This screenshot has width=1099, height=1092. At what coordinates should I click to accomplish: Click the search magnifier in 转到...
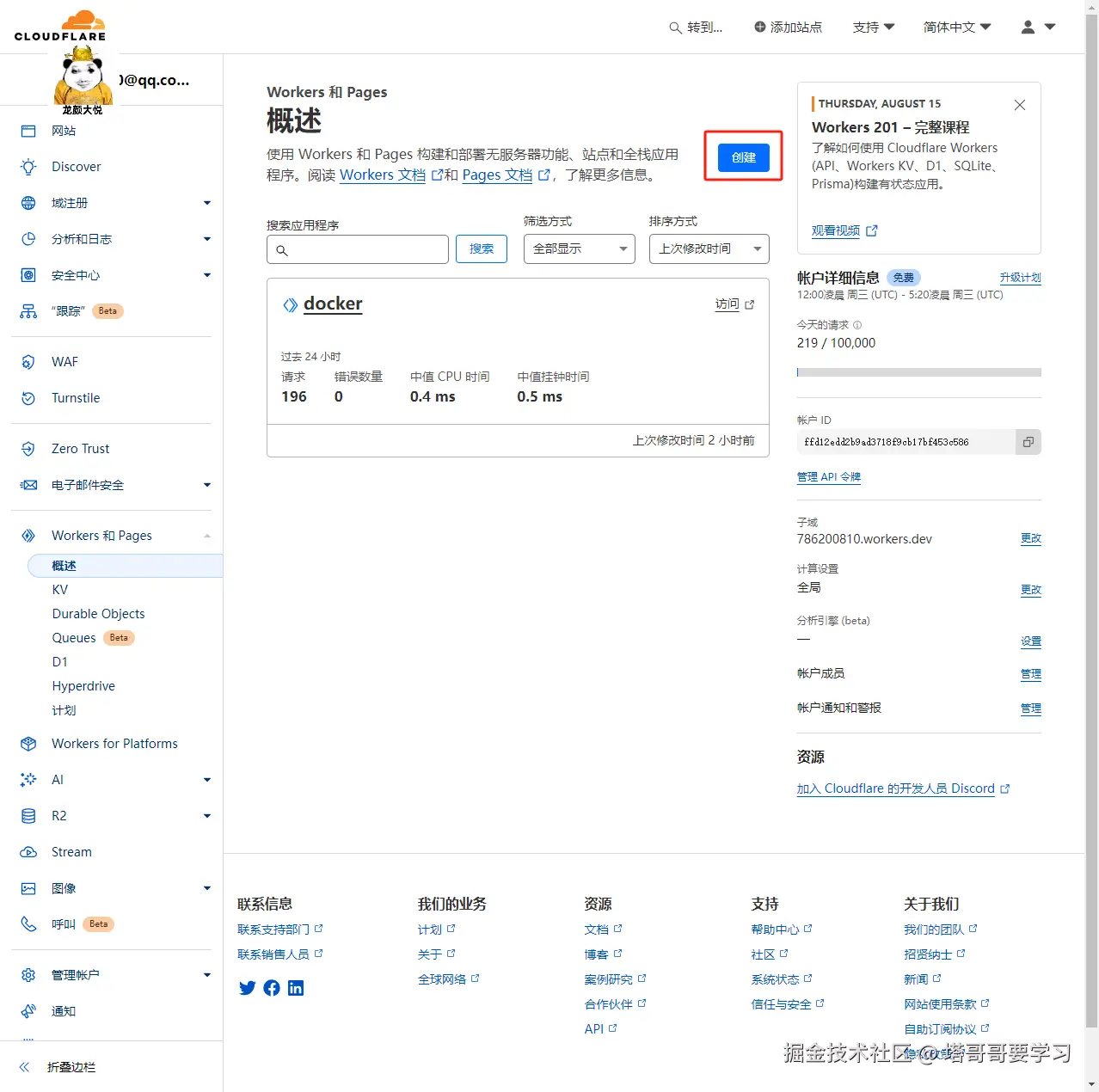point(676,28)
